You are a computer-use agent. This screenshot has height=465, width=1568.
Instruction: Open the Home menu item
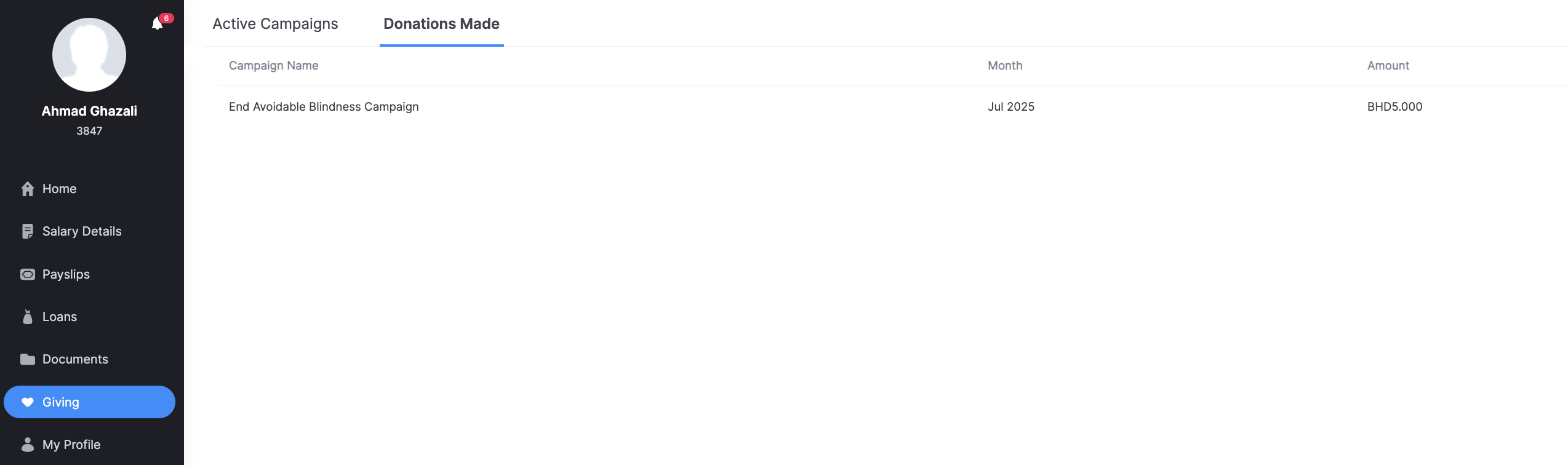point(59,189)
